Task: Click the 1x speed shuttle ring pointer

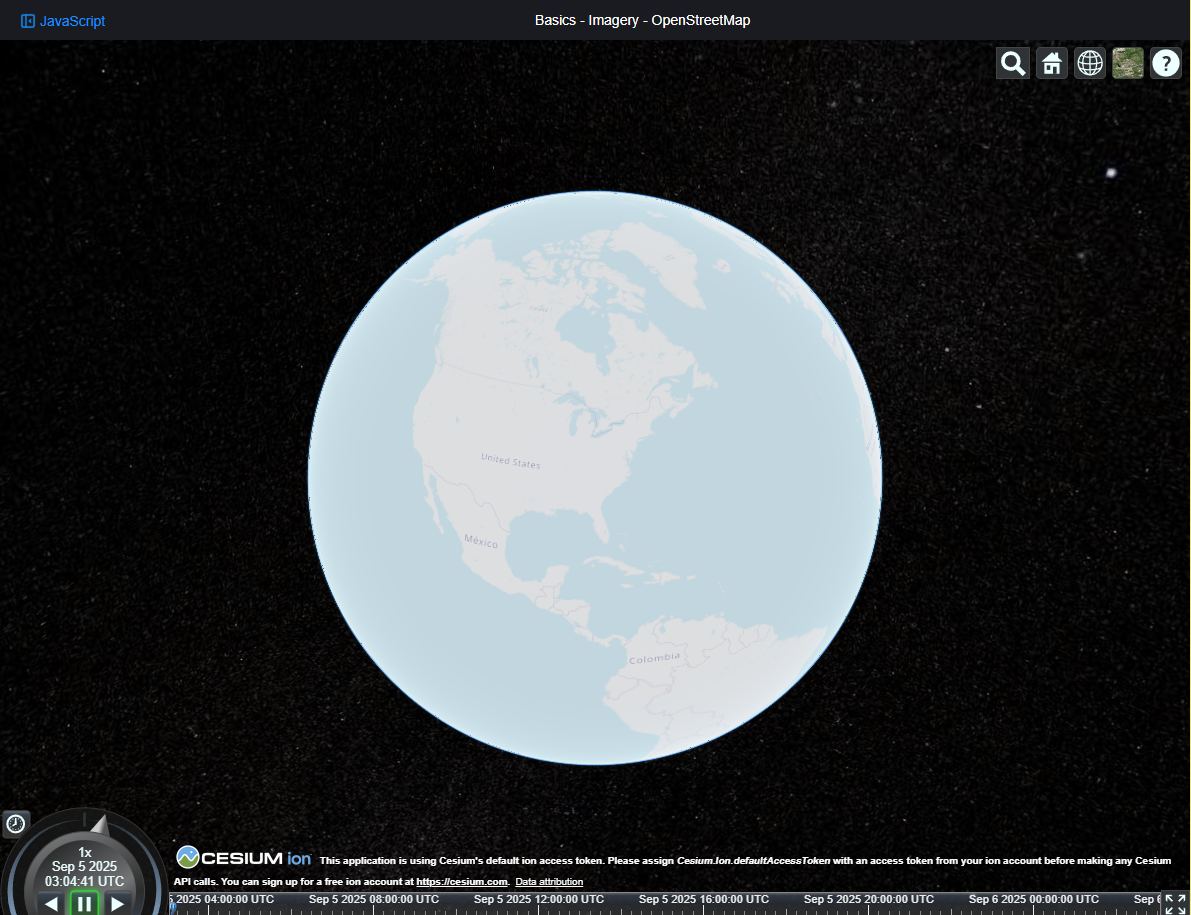Action: 100,825
